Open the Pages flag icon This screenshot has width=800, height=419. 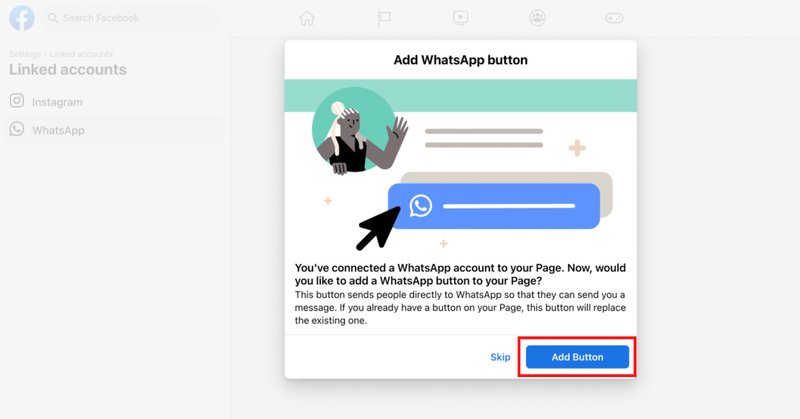384,18
